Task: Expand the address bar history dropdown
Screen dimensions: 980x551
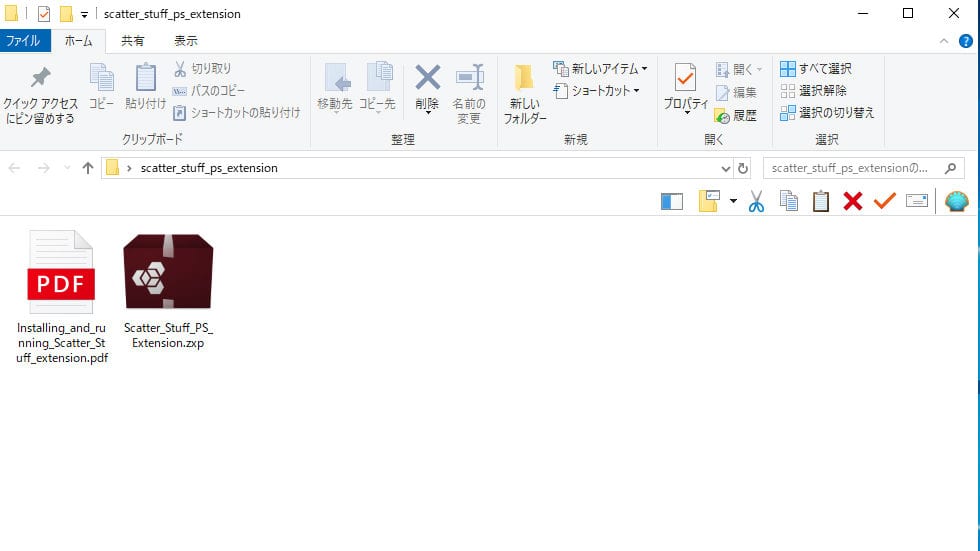Action: point(725,169)
